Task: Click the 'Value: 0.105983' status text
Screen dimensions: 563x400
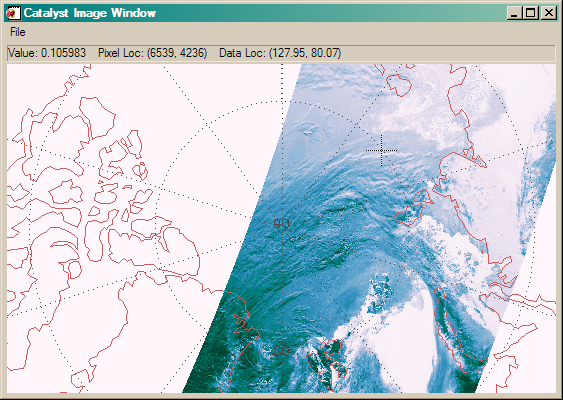Action: point(47,53)
